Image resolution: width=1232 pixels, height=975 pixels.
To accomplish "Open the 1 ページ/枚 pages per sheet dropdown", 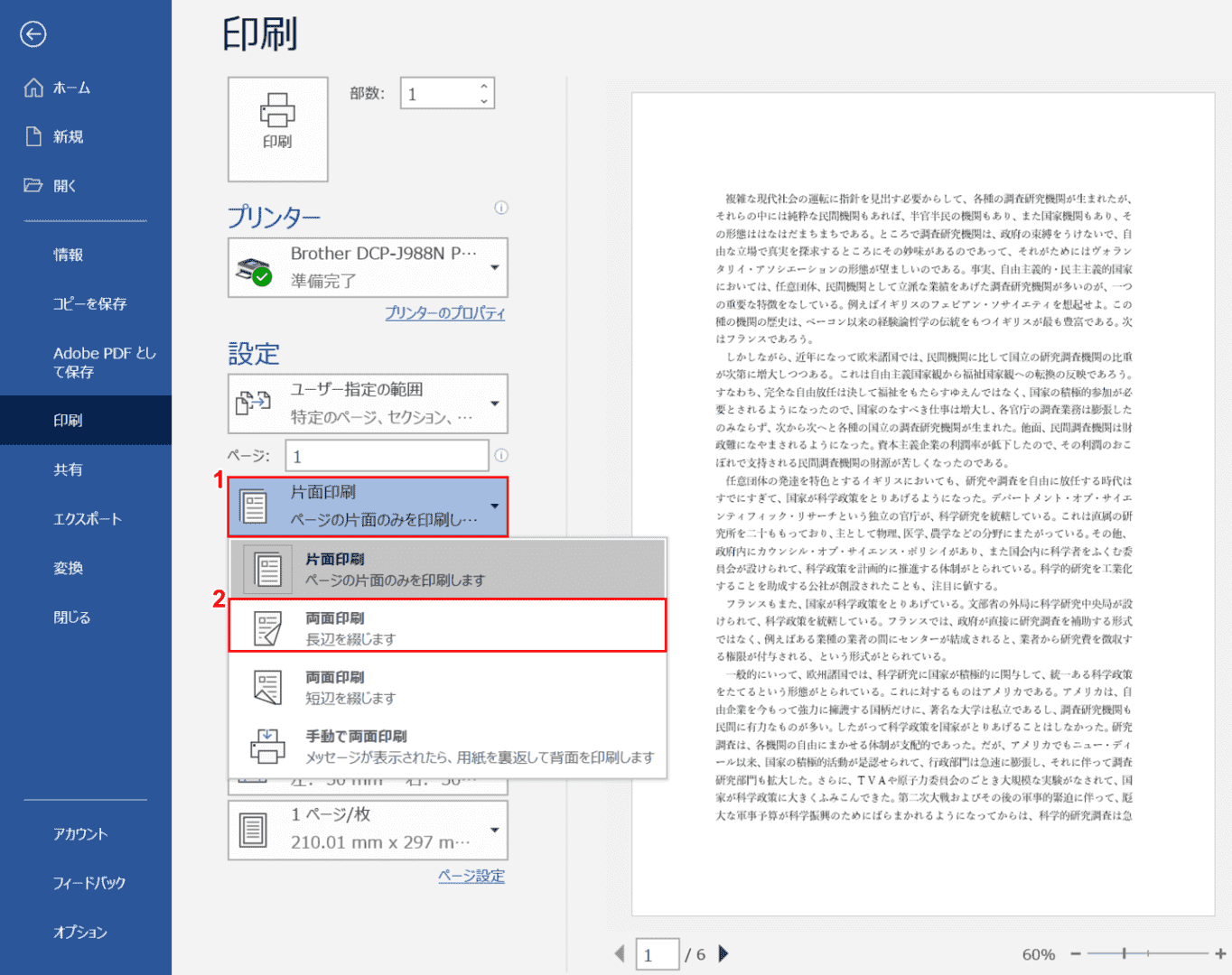I will tap(368, 830).
